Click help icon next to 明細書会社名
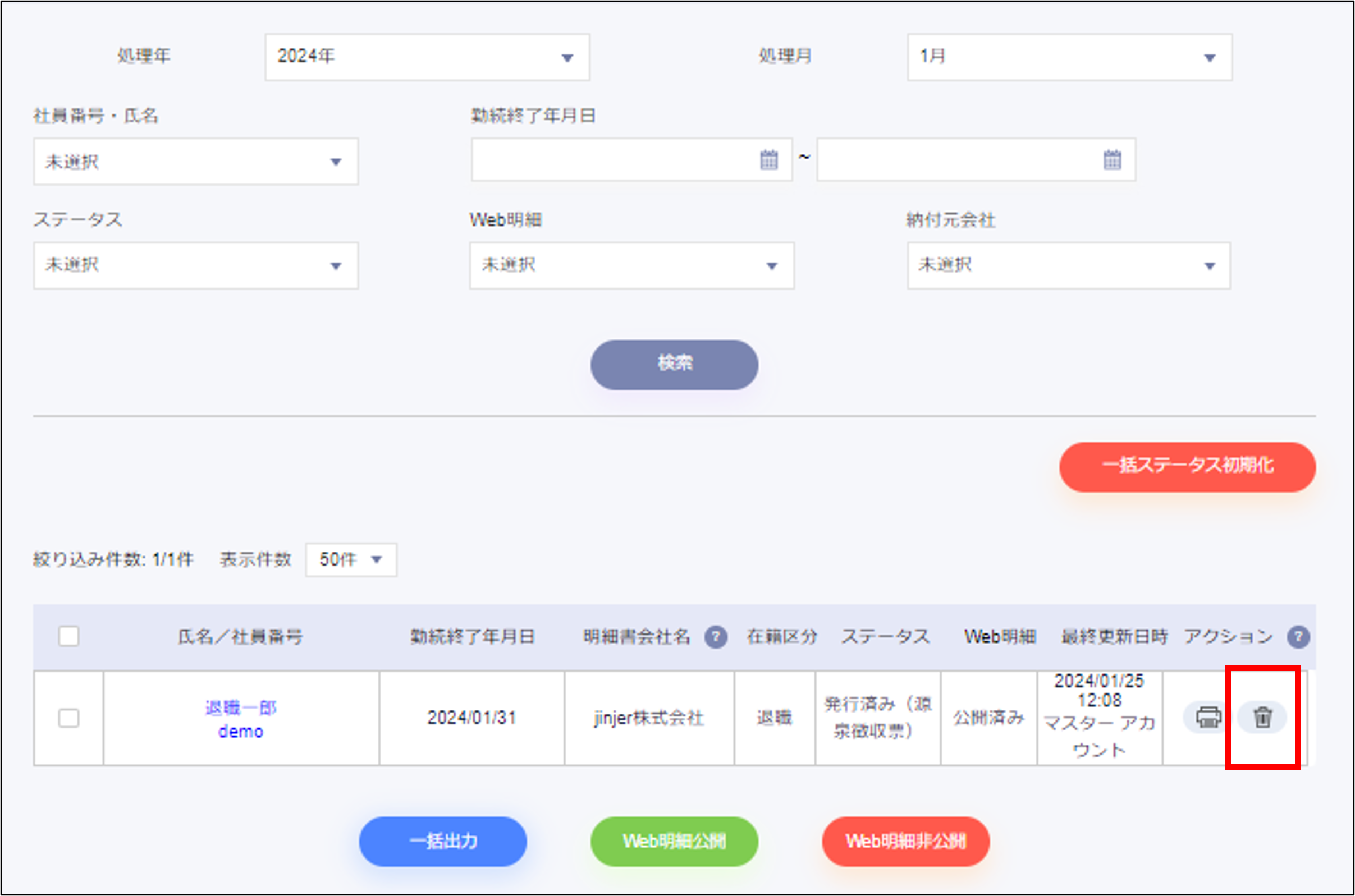The image size is (1355, 896). click(x=715, y=637)
